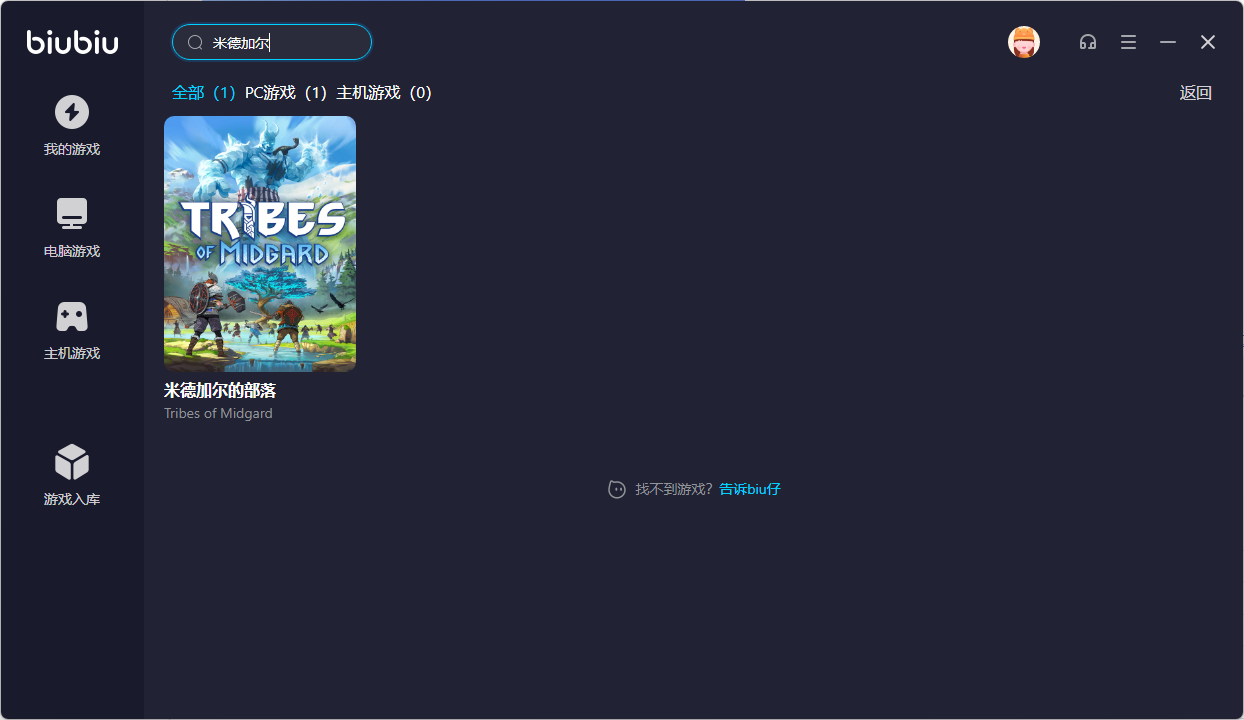Close the biubiu window
The width and height of the screenshot is (1244, 720).
tap(1208, 42)
